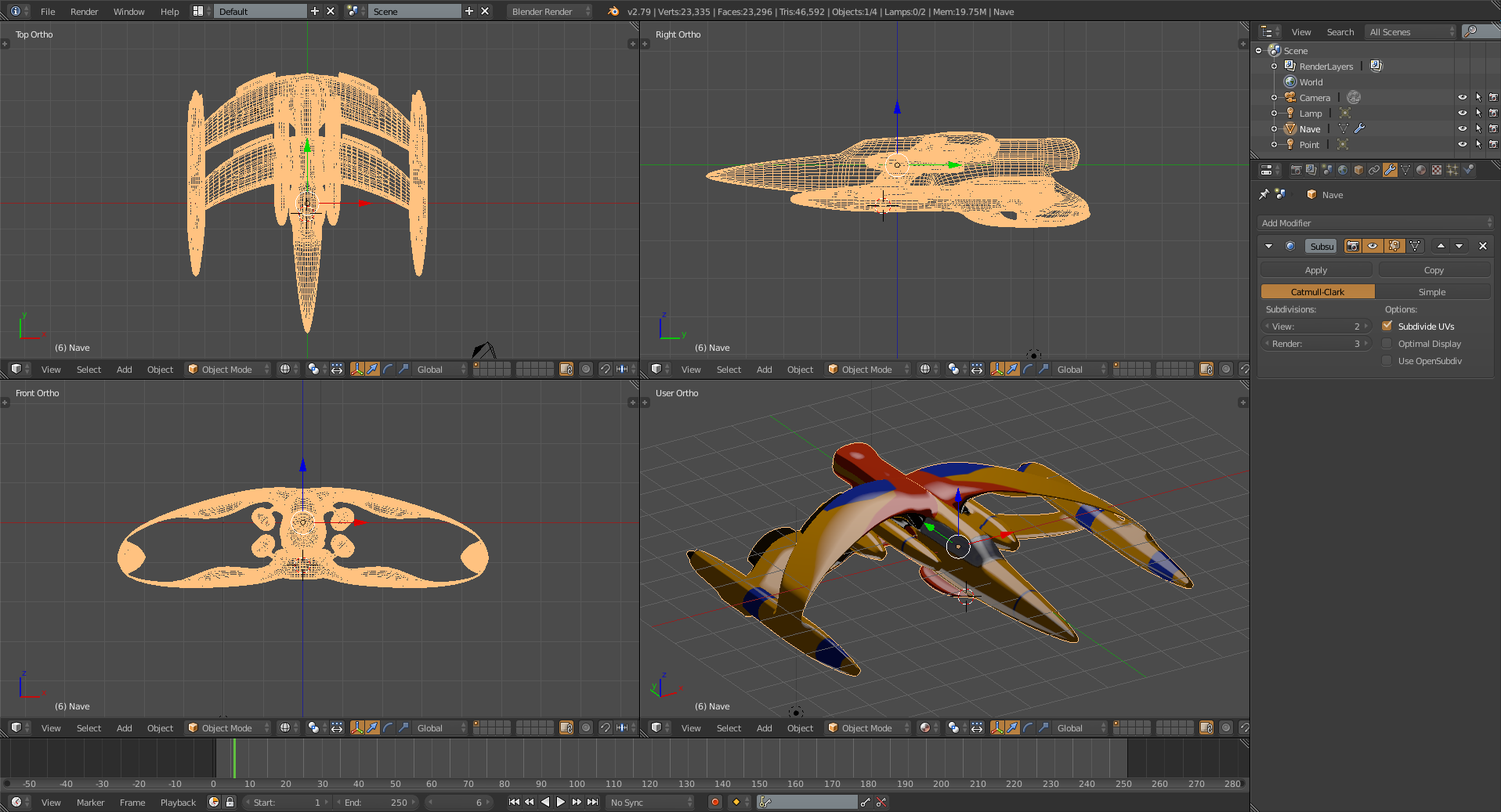Click the Blender logo in the info bar
The height and width of the screenshot is (812, 1501).
(x=613, y=11)
